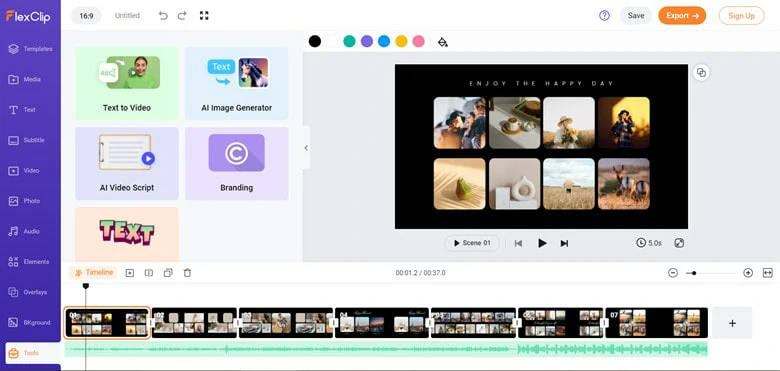
Task: Select scene 02 in the timeline
Action: coord(195,323)
